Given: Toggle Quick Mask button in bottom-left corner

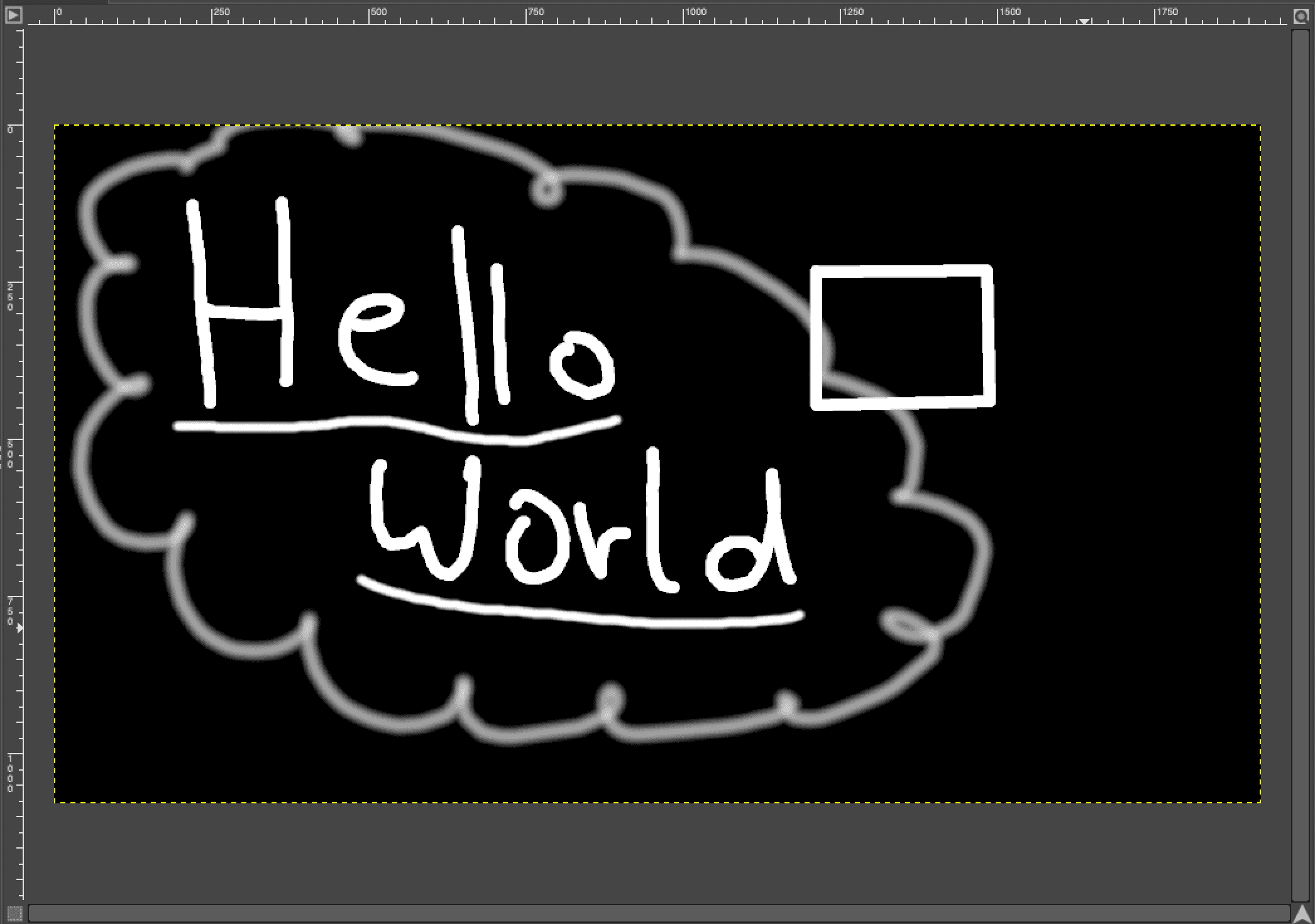Looking at the screenshot, I should pos(14,913).
